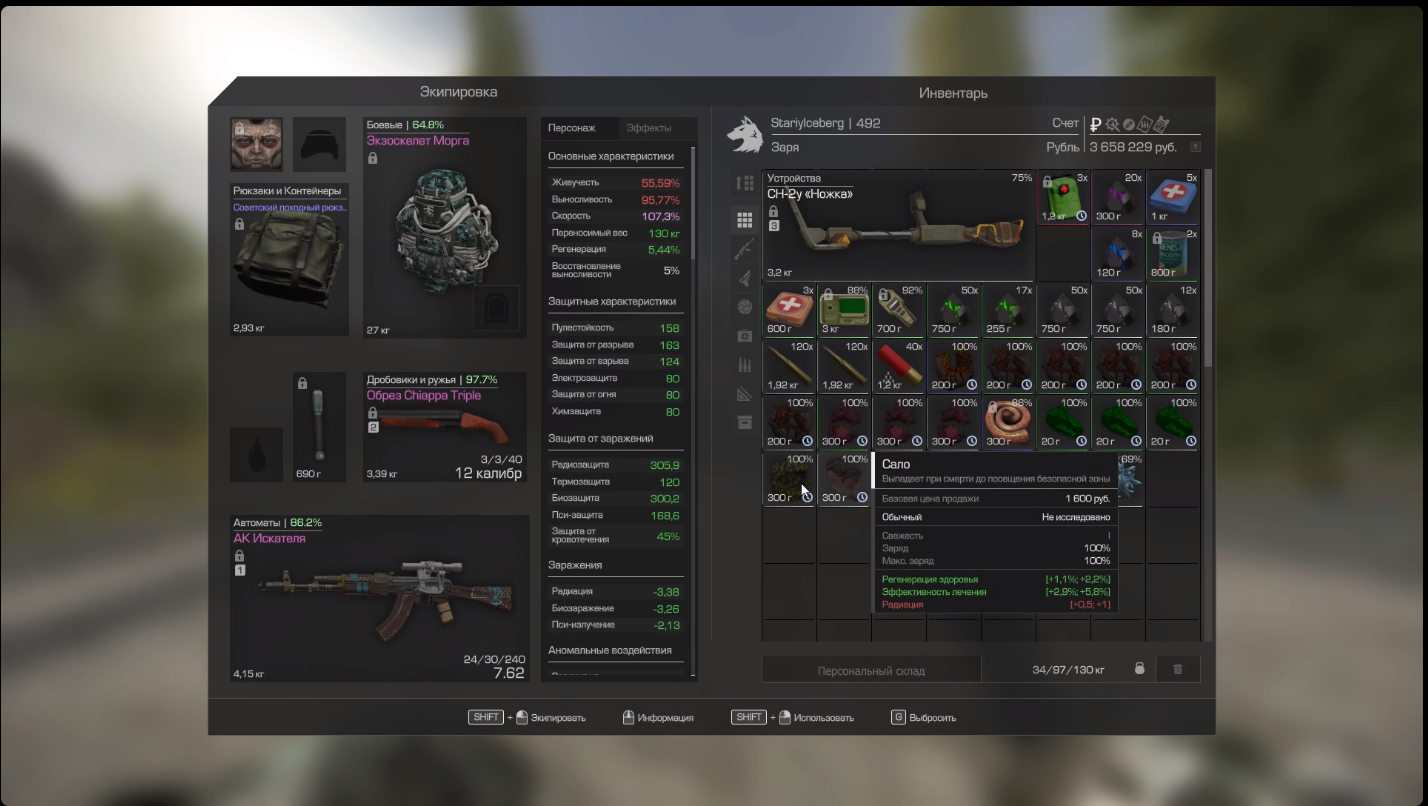The image size is (1428, 806).
Task: Click the Радиозащита 305,9 stat row
Action: click(x=615, y=465)
